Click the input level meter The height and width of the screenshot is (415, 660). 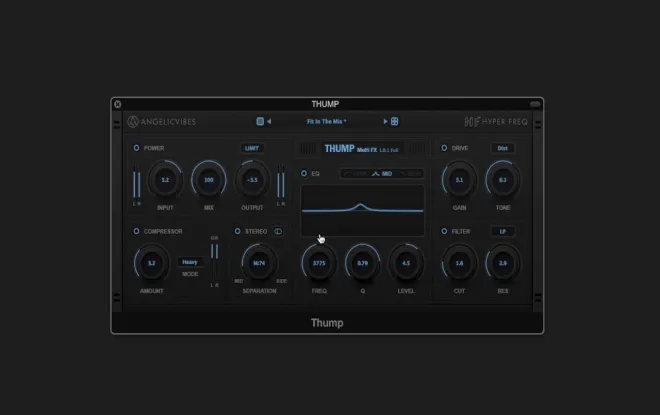click(x=137, y=182)
